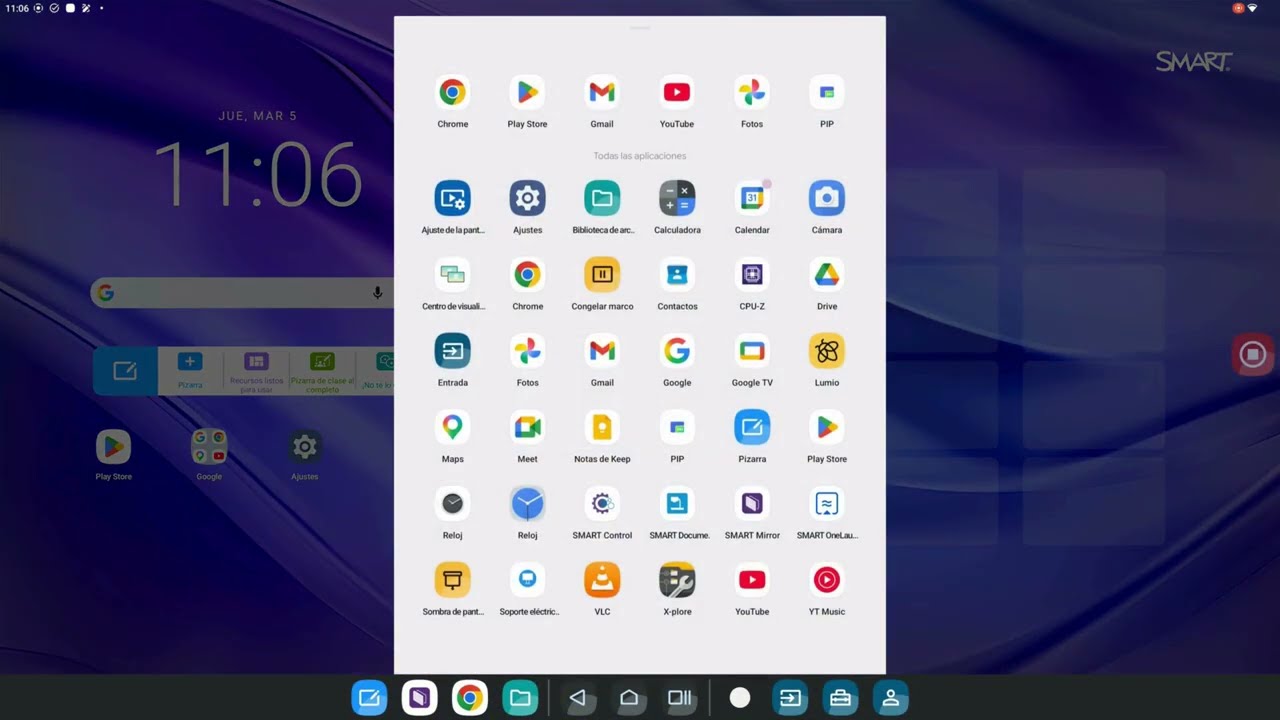Tap the taskbar Home navigation button
This screenshot has height=720, width=1280.
629,698
